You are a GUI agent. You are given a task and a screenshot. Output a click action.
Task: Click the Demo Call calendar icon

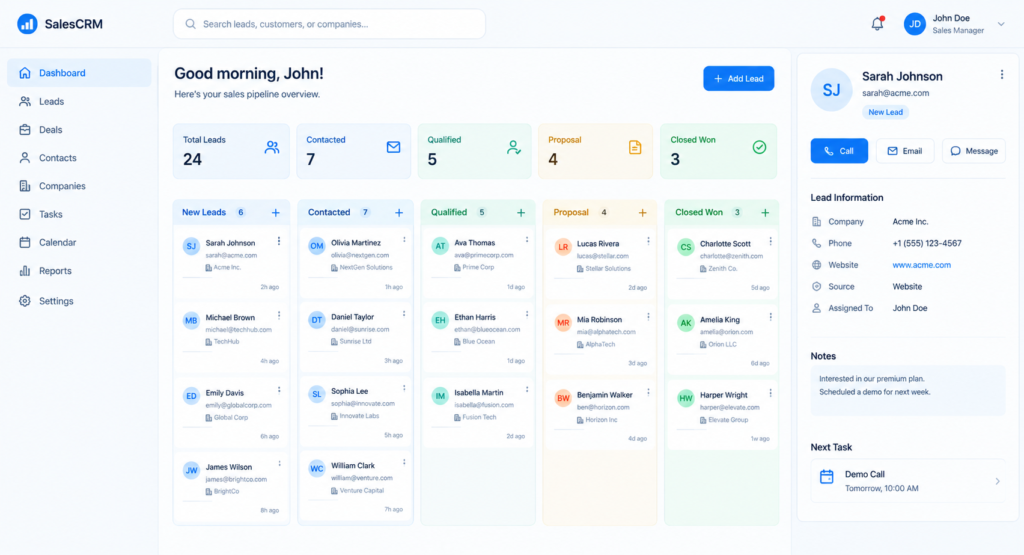827,477
